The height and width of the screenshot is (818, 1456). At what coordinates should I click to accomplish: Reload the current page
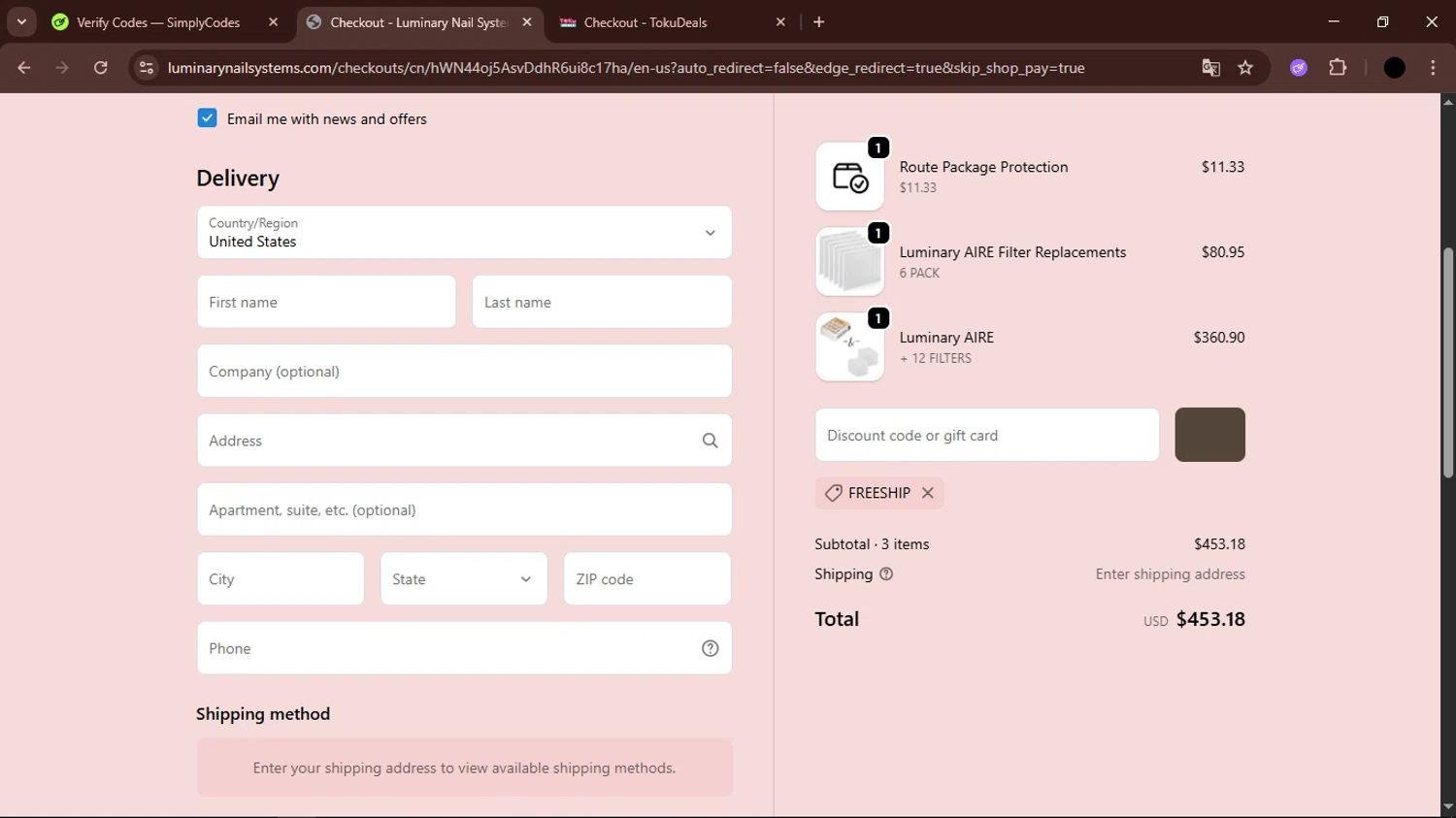pos(101,68)
